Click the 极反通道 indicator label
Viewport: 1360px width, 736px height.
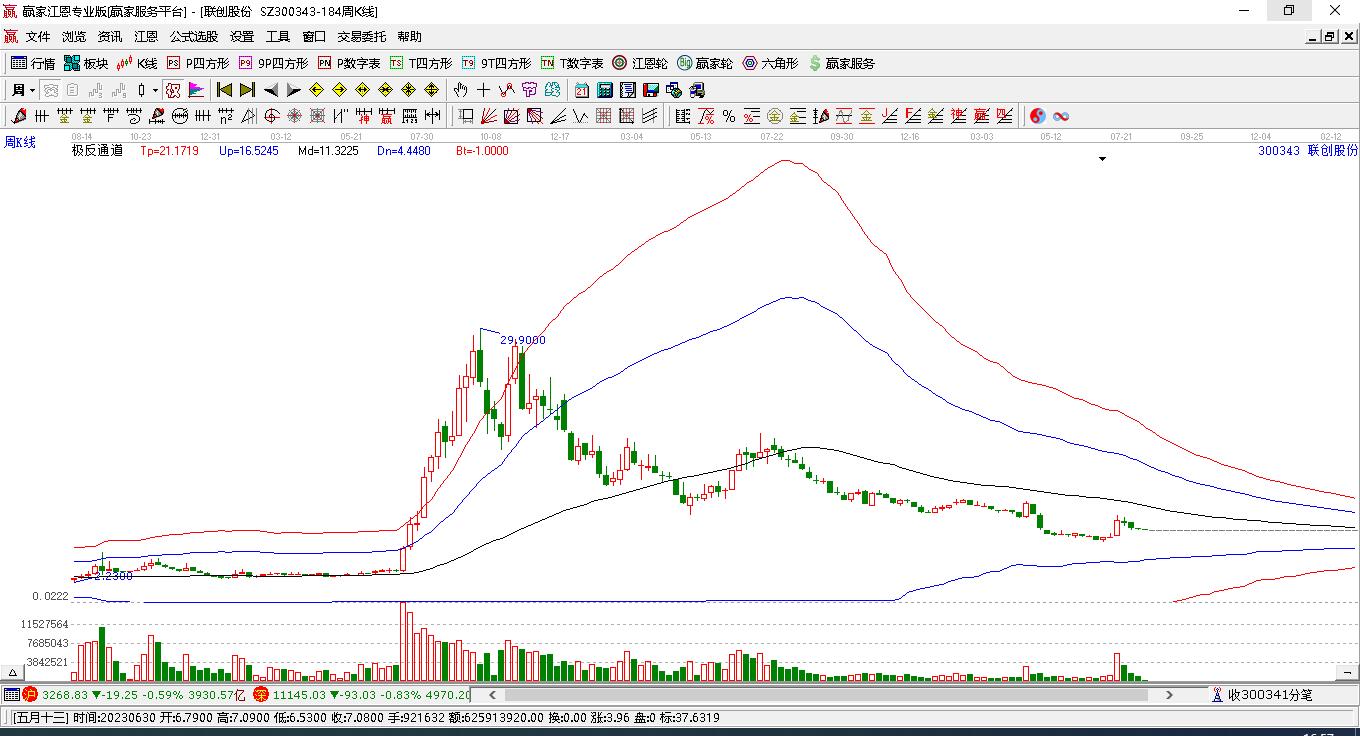97,151
